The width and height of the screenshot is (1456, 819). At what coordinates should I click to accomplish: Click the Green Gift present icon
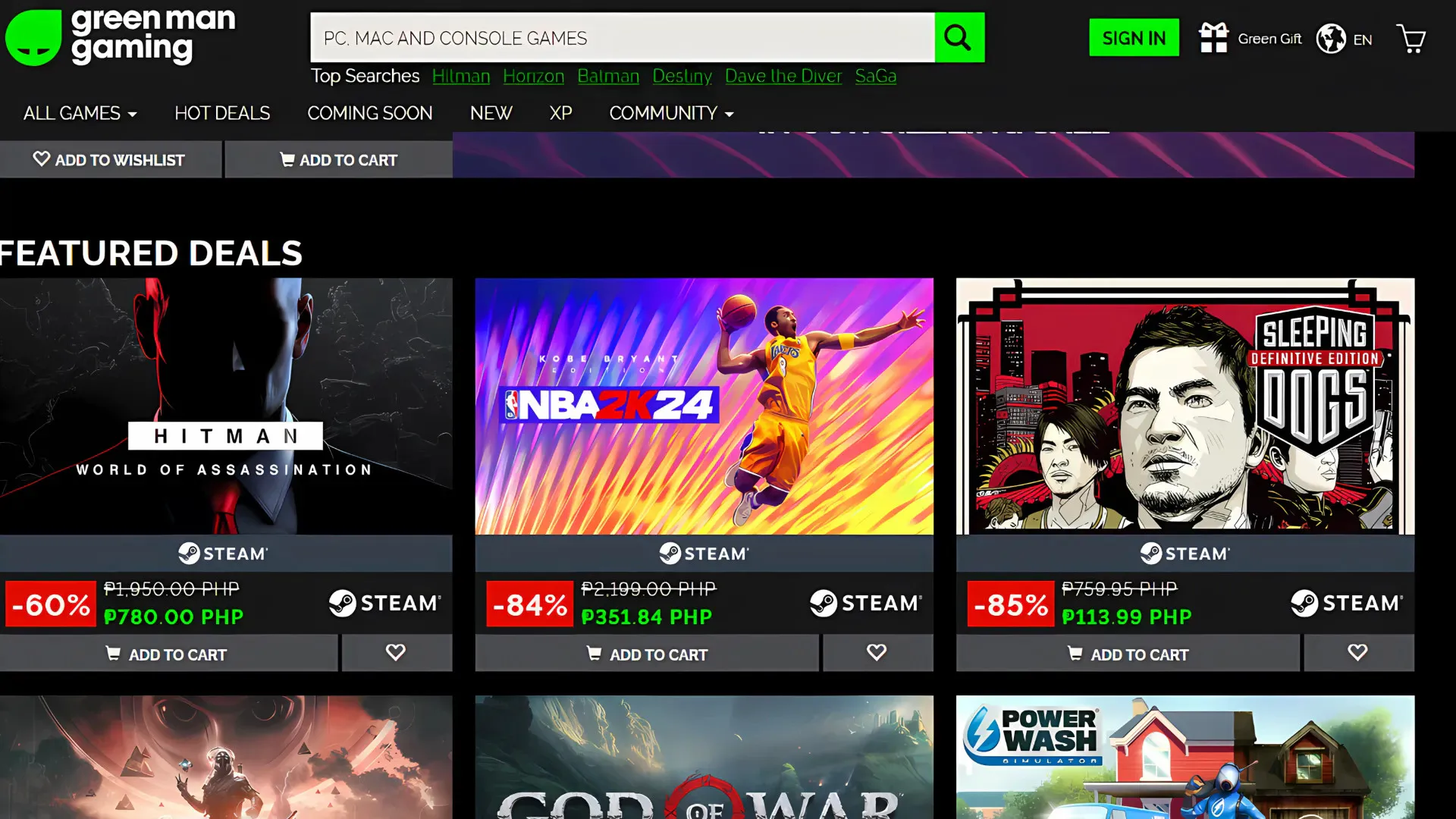pyautogui.click(x=1213, y=38)
